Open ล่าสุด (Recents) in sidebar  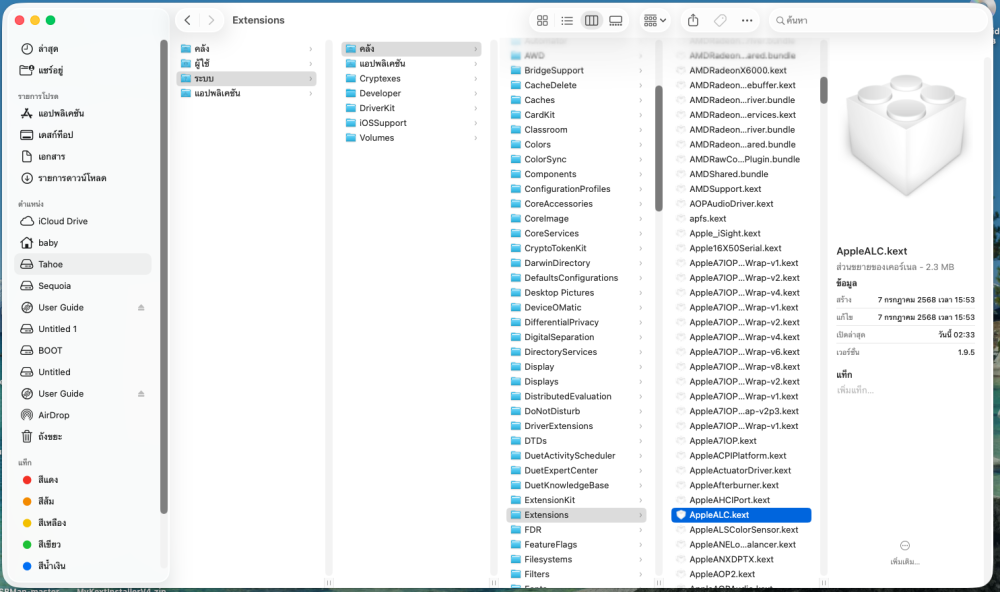pos(83,48)
